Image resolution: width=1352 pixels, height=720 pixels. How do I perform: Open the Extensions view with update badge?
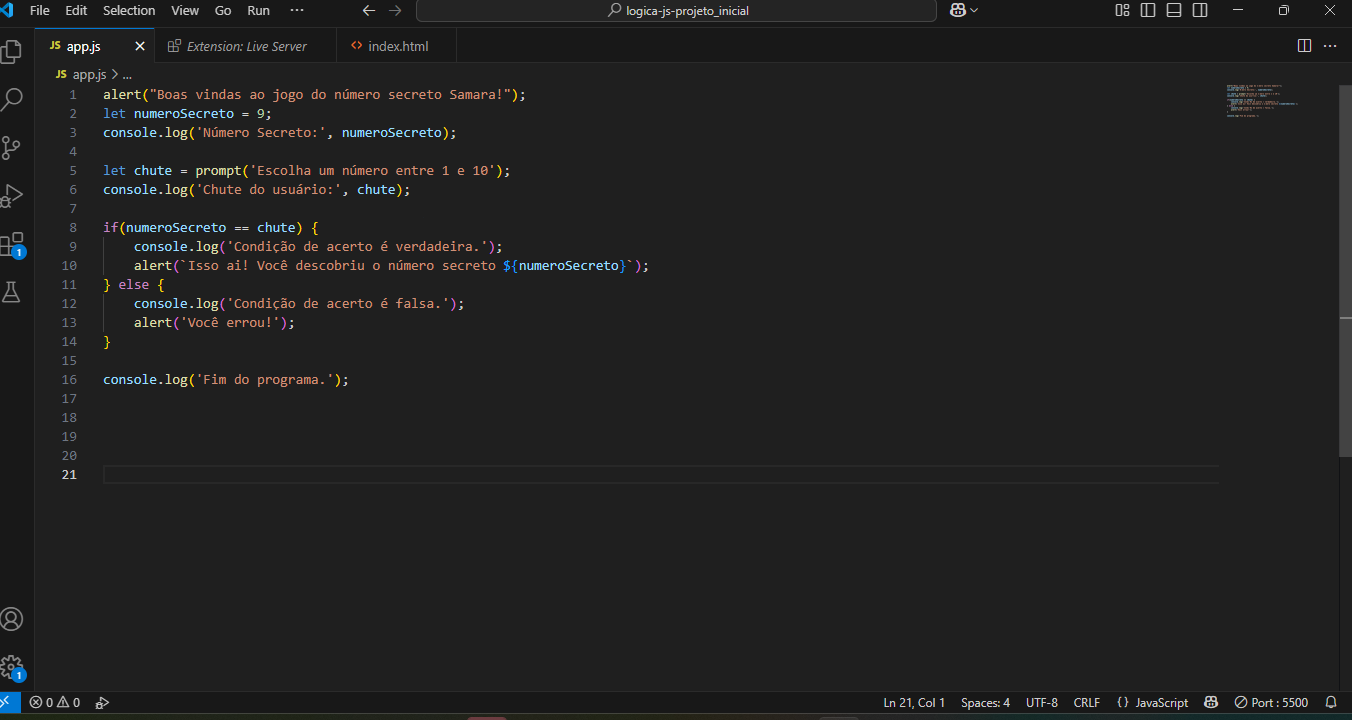click(12, 244)
